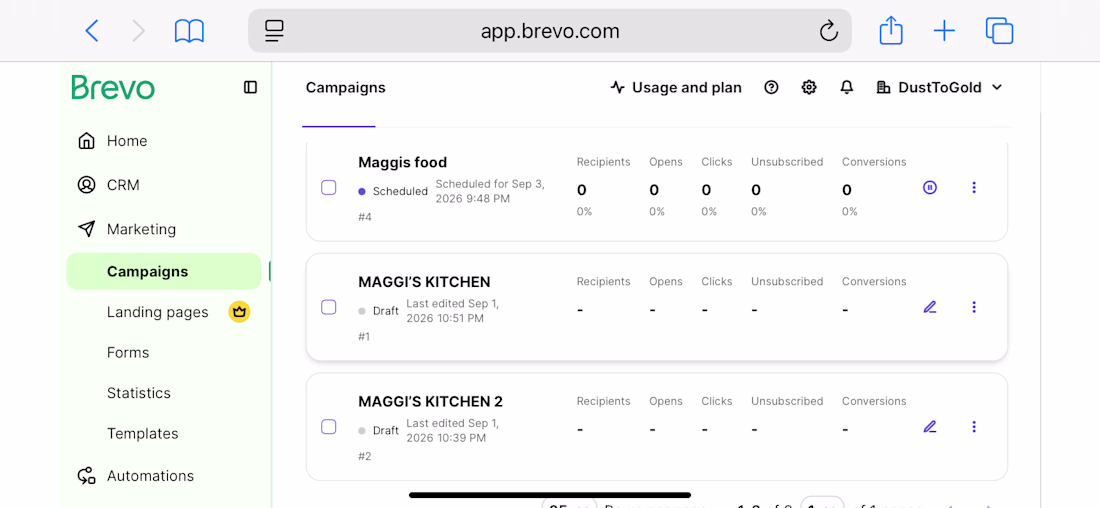This screenshot has height=508, width=1100.
Task: Edit the MAGGI'S KITCHEN draft with pencil icon
Action: click(930, 307)
